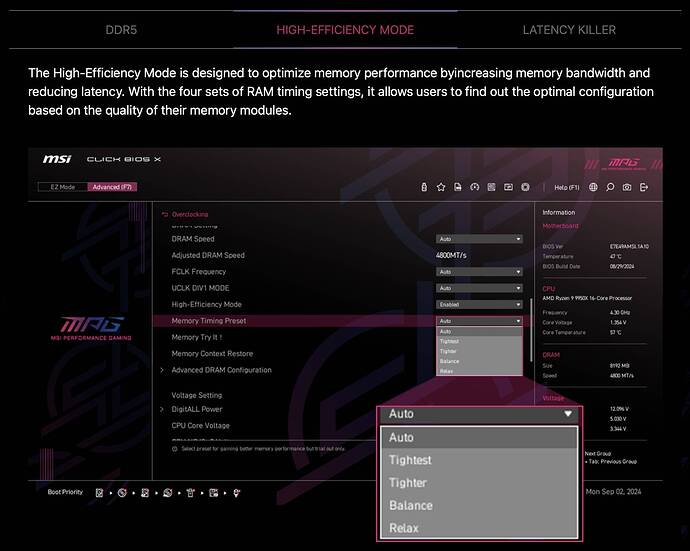690x551 pixels.
Task: Click the settings list vertical scrollbar
Action: (531, 329)
